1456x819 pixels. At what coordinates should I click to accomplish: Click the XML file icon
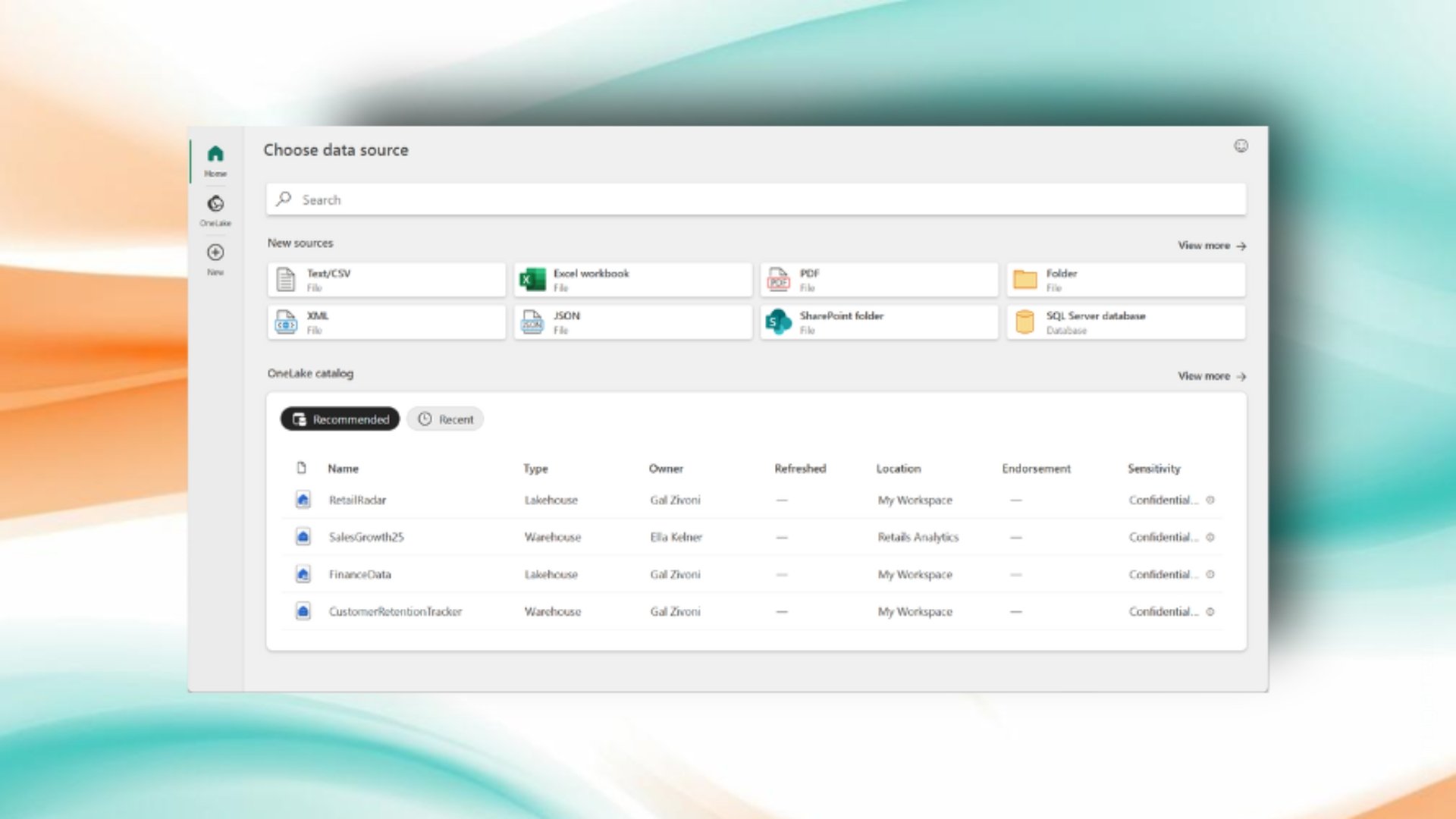[x=286, y=322]
